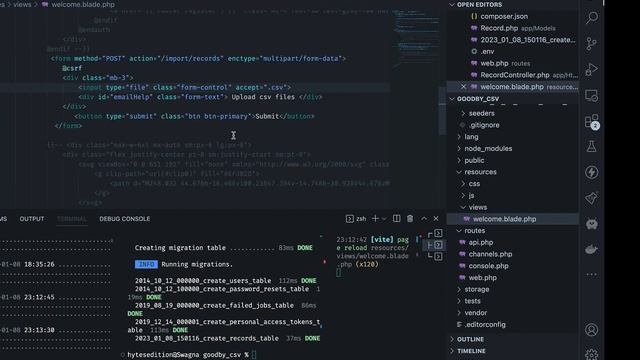Show additional activity bar views
Screen dimensions: 640x360
point(592,274)
